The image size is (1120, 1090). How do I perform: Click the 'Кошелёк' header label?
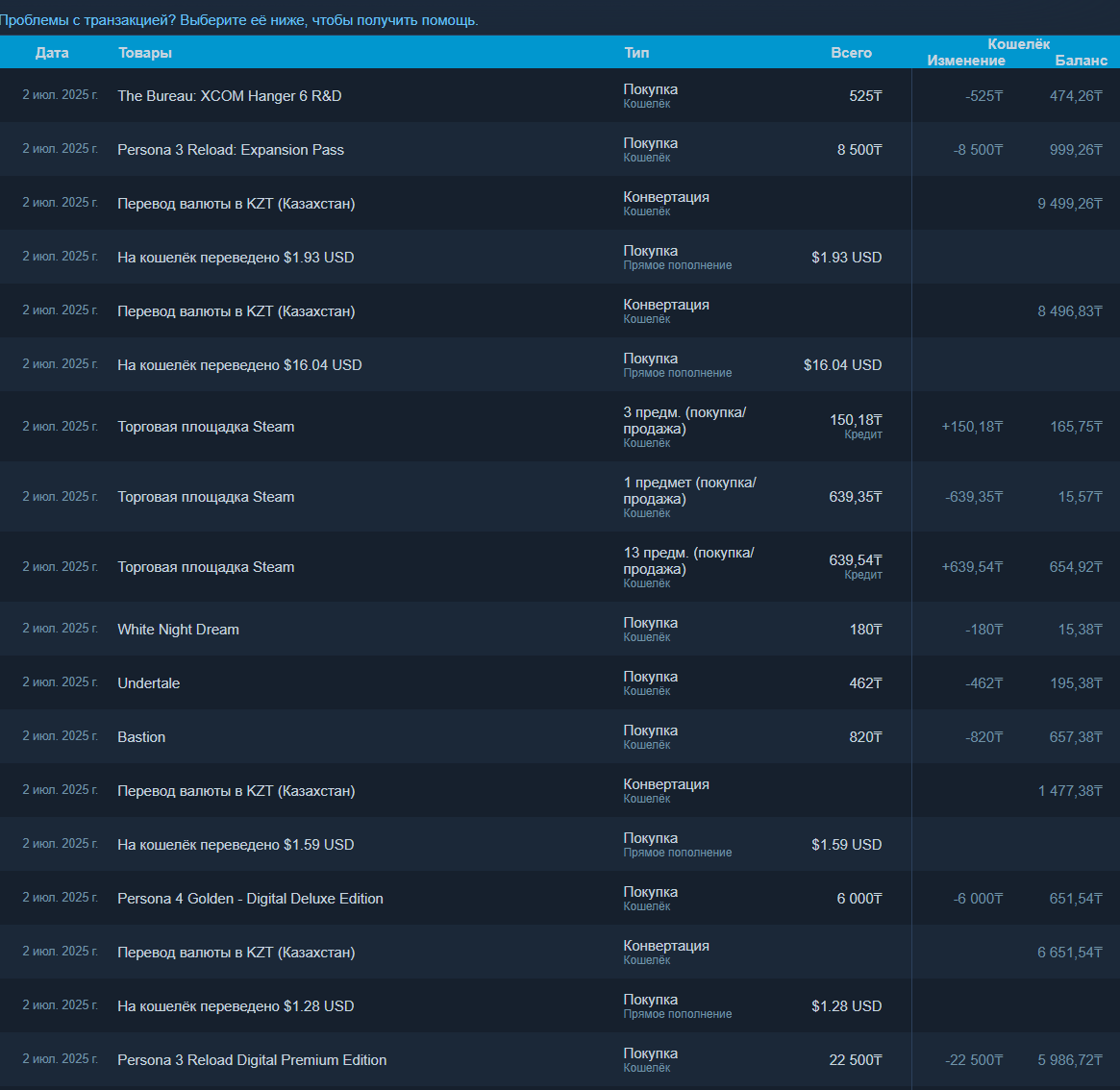pyautogui.click(x=1018, y=44)
